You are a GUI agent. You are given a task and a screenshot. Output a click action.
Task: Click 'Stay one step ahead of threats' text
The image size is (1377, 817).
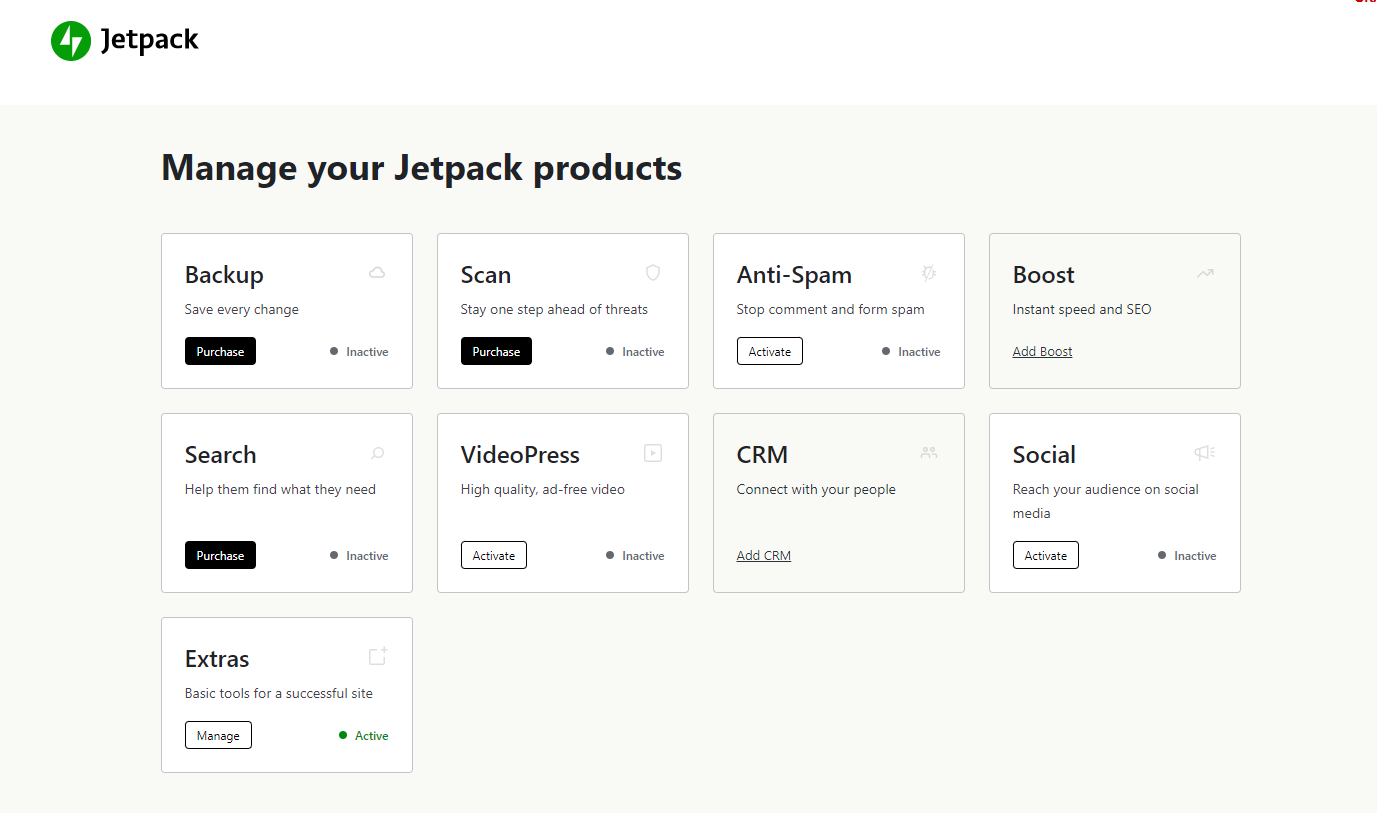554,310
